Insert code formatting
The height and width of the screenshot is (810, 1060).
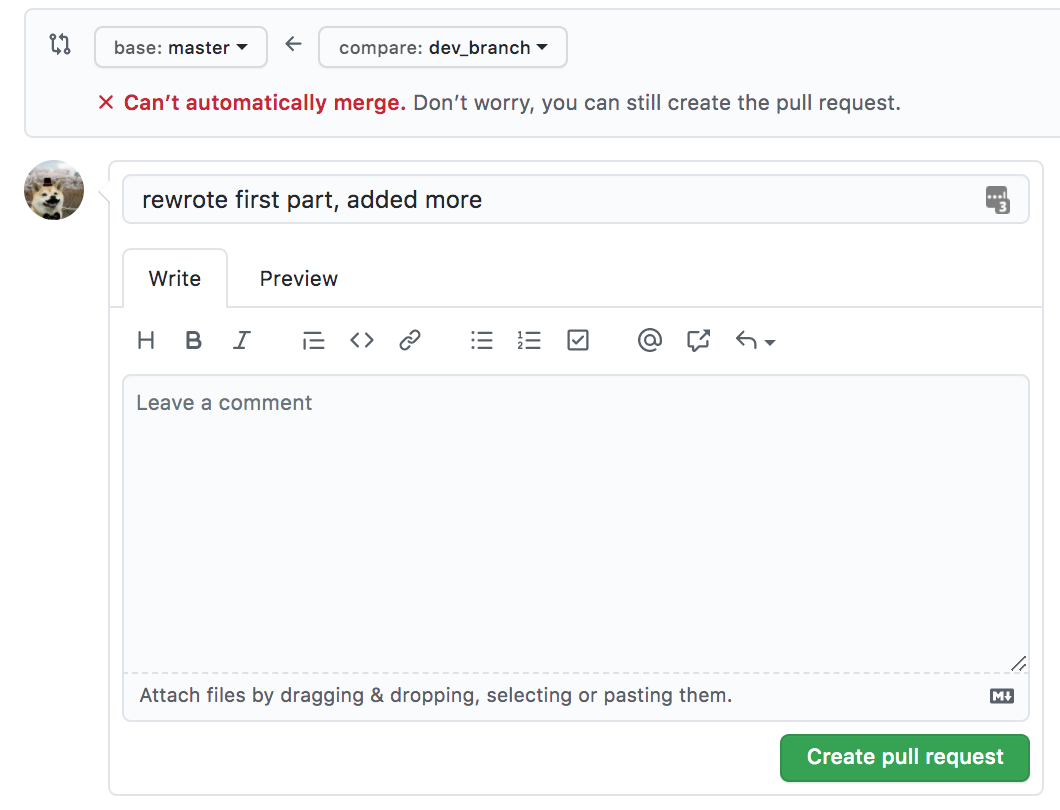[362, 341]
